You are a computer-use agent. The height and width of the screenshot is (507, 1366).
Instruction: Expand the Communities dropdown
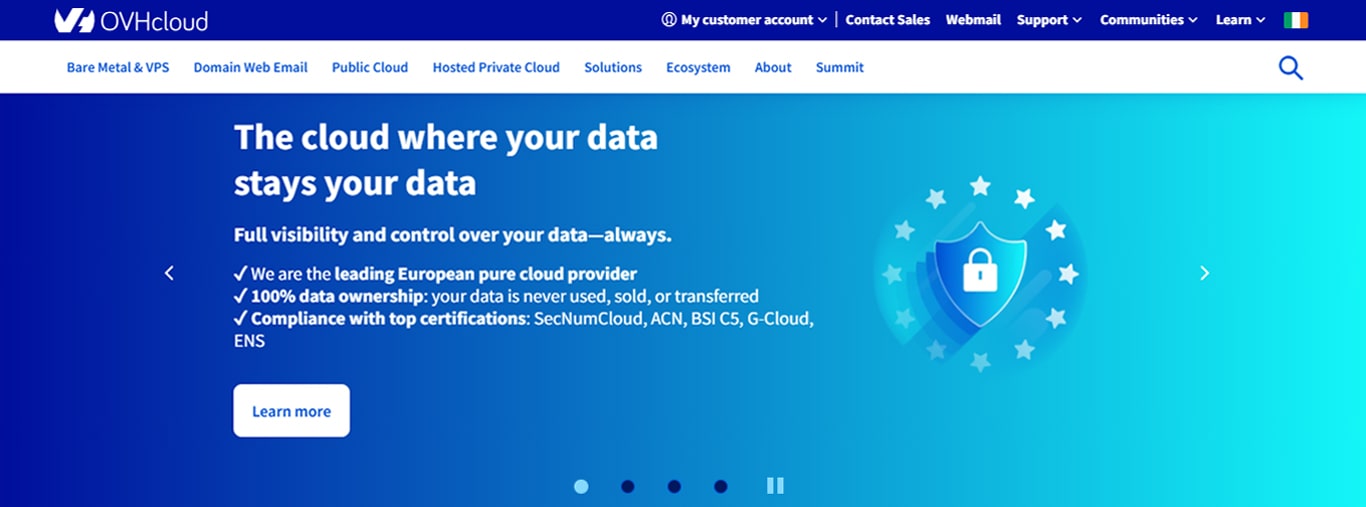1149,20
